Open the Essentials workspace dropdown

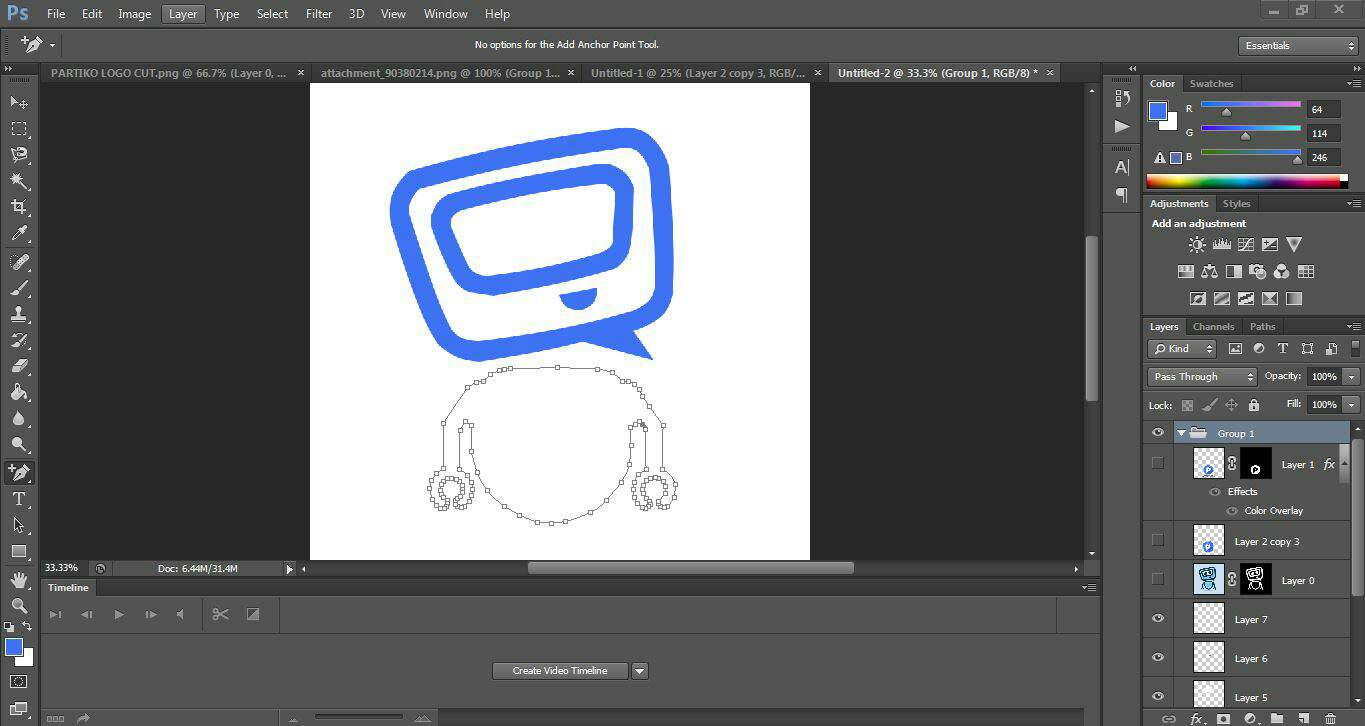pos(1298,46)
